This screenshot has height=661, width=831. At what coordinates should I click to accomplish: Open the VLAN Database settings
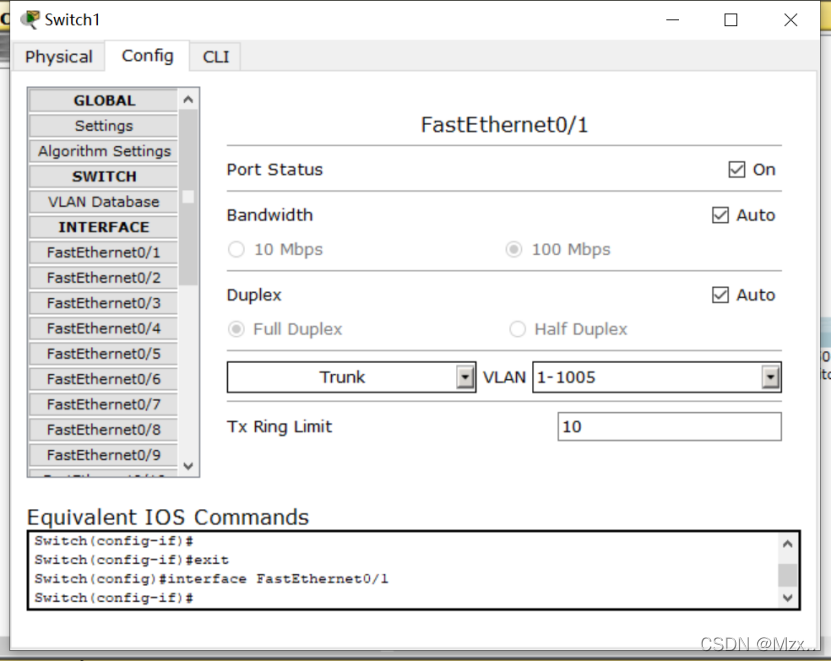pos(103,202)
